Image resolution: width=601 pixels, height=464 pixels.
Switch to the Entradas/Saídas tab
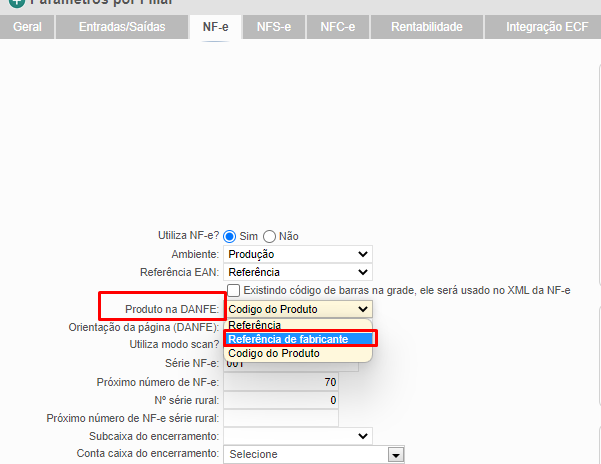(x=122, y=27)
